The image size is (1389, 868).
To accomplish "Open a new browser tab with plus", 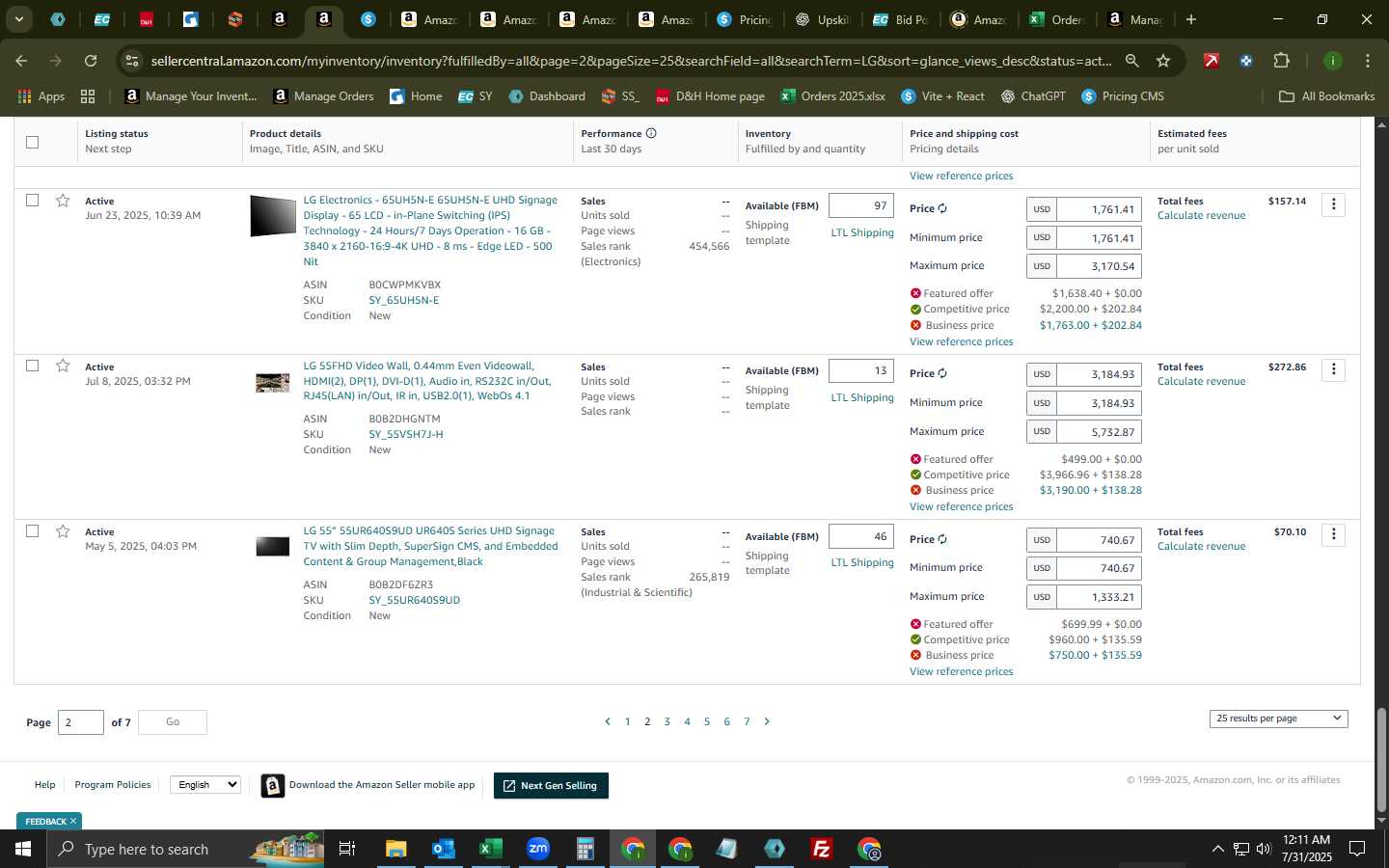I will pos(1191,19).
